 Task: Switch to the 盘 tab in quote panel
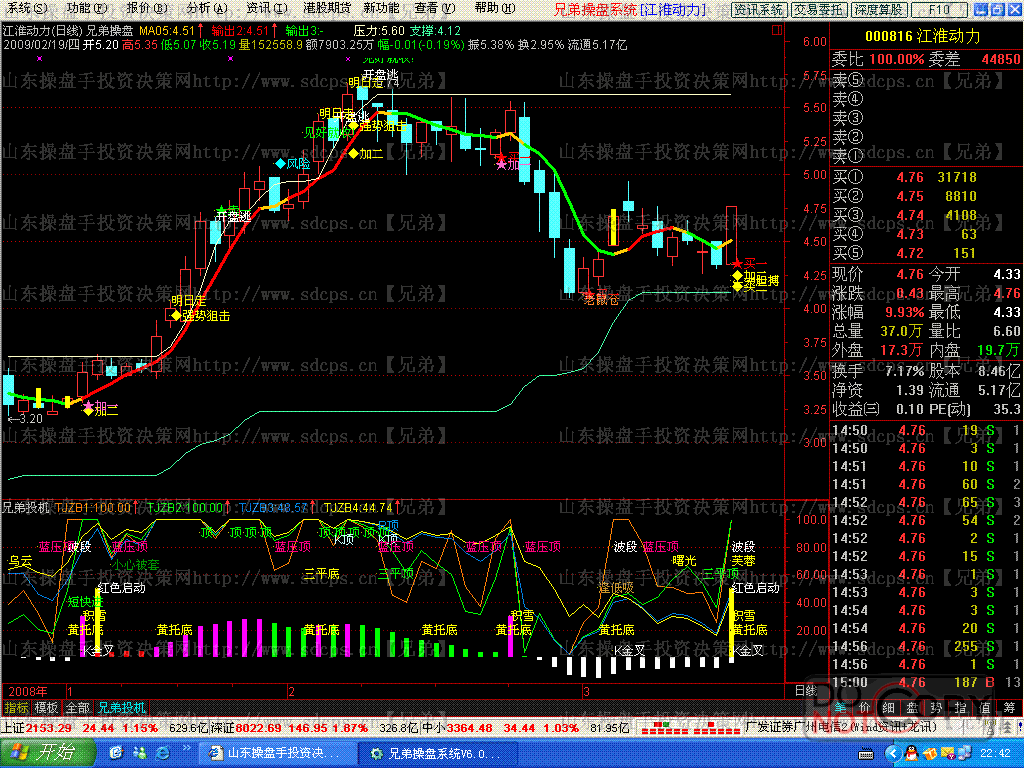click(912, 707)
